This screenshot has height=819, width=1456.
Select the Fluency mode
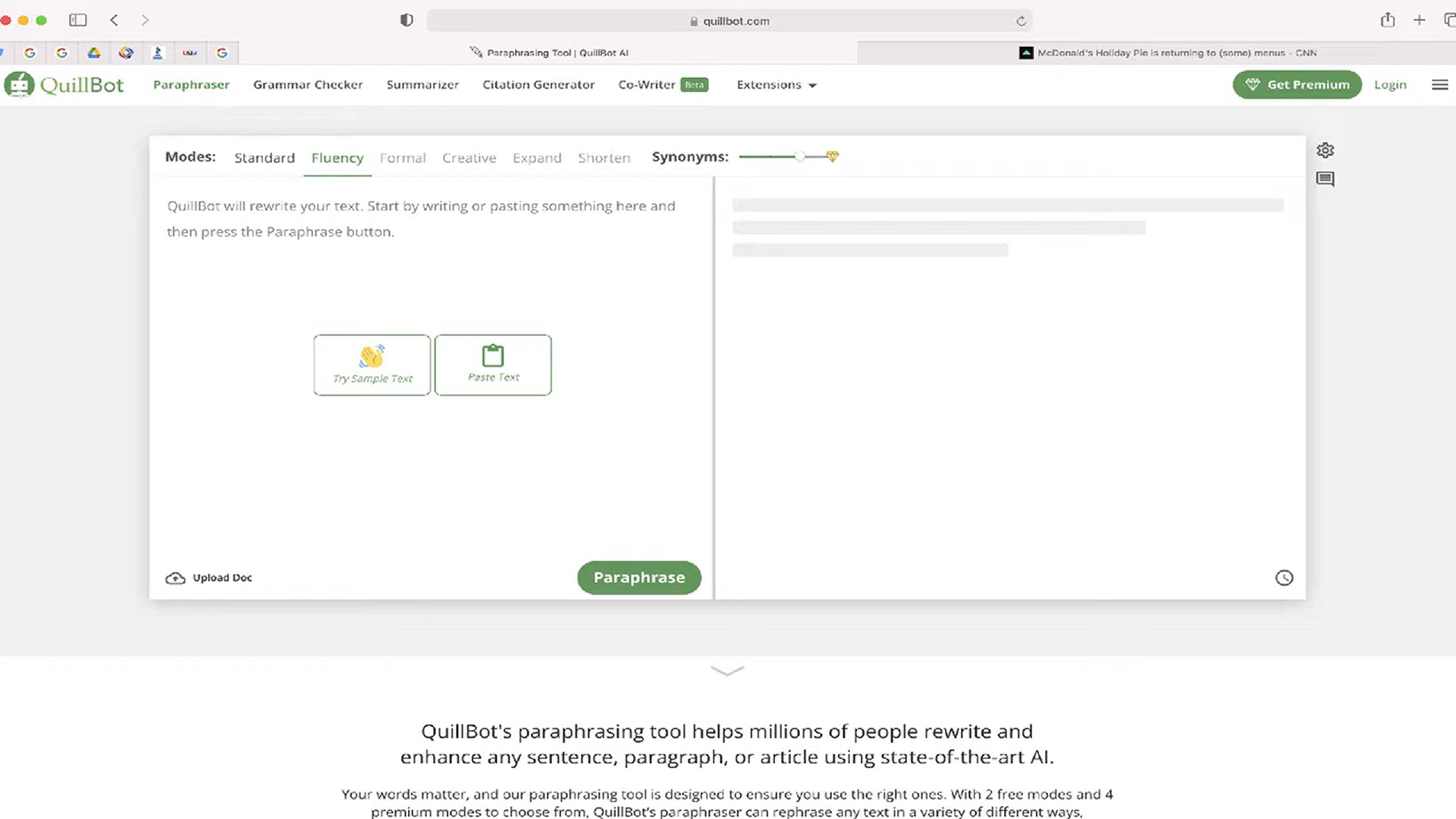pyautogui.click(x=337, y=158)
